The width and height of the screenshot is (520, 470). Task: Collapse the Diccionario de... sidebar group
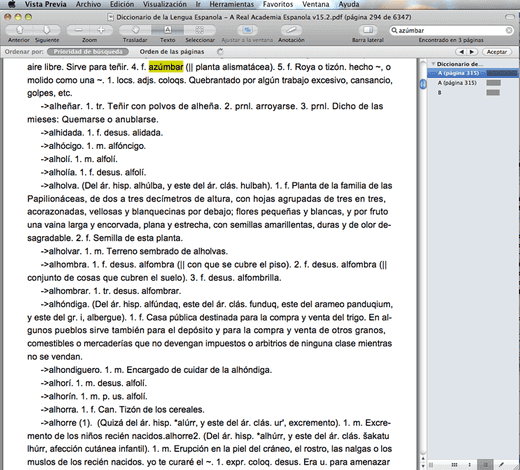tap(433, 64)
